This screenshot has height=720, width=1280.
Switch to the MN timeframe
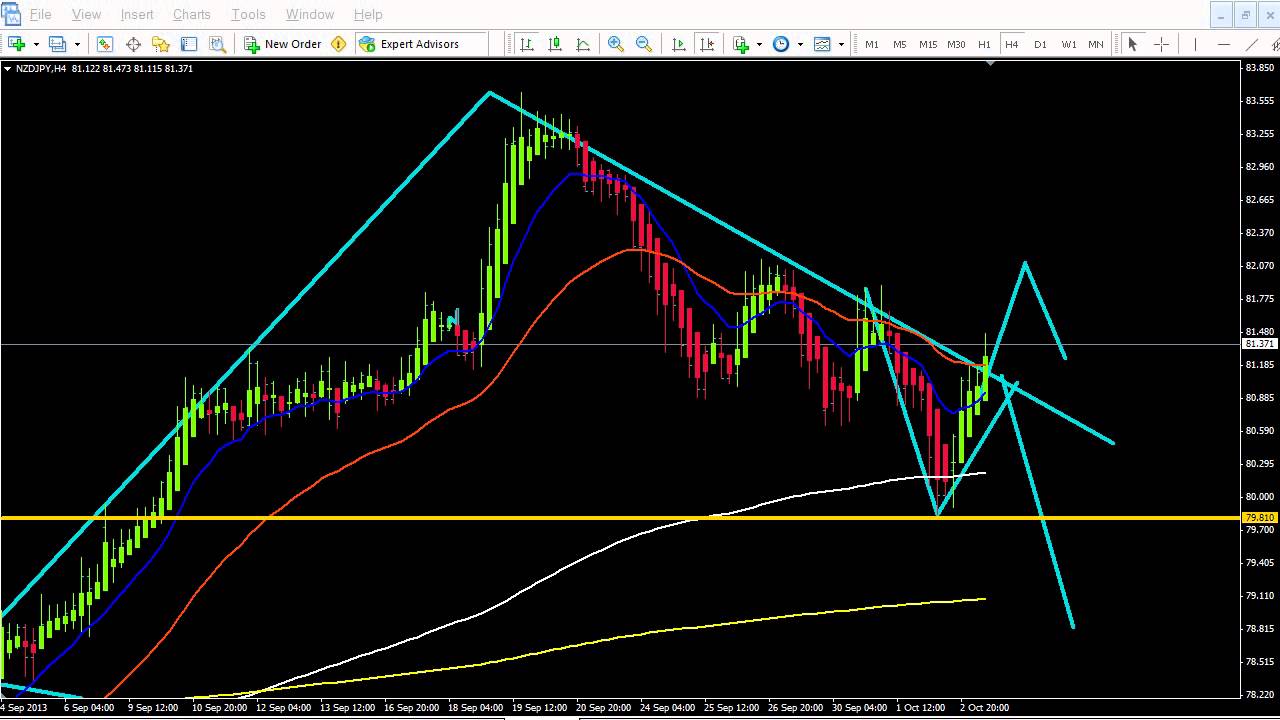pos(1096,44)
